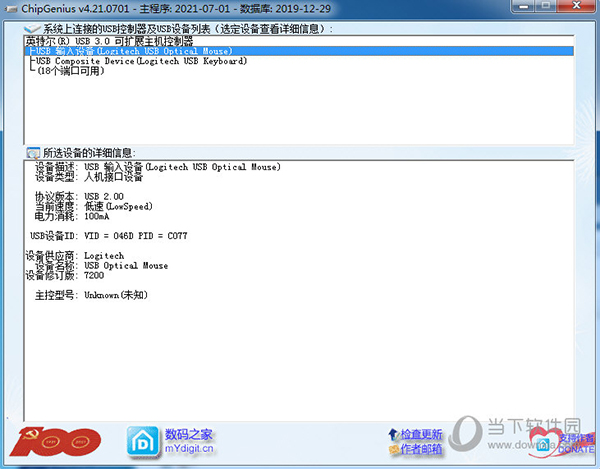Close the ChipGenius window
This screenshot has height=469, width=600.
pos(576,6)
